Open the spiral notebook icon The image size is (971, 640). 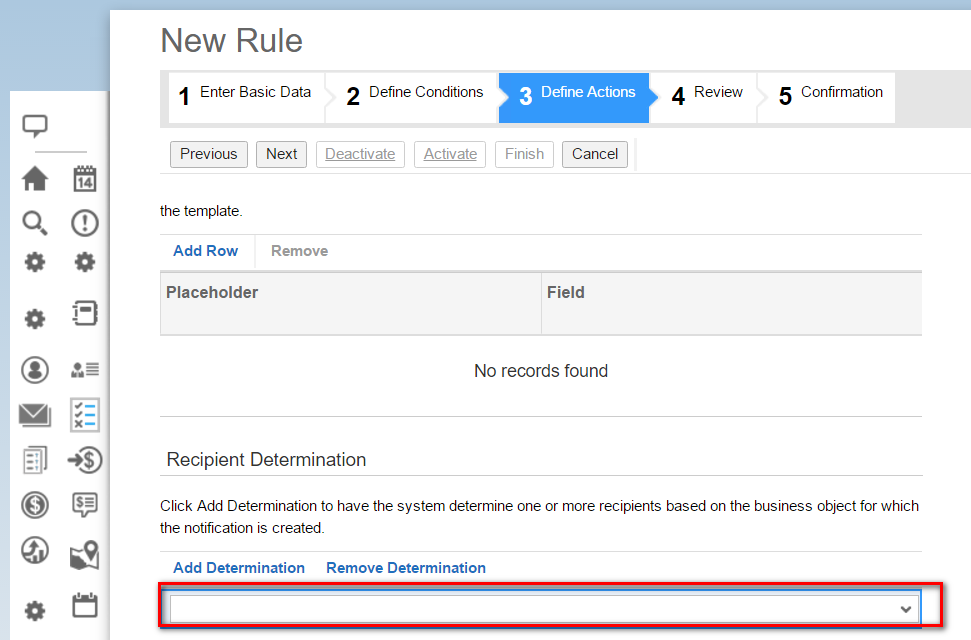[x=85, y=313]
